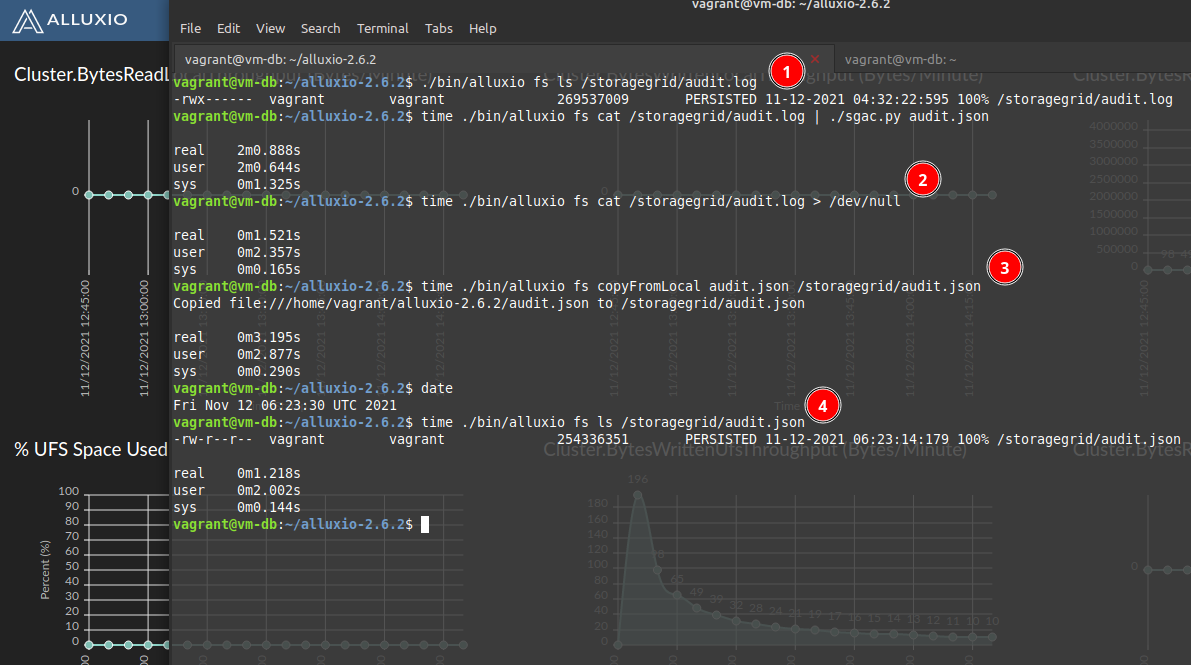Screen dimensions: 1191x665
Task: Click the file size value 269537009
Action: [x=592, y=100]
